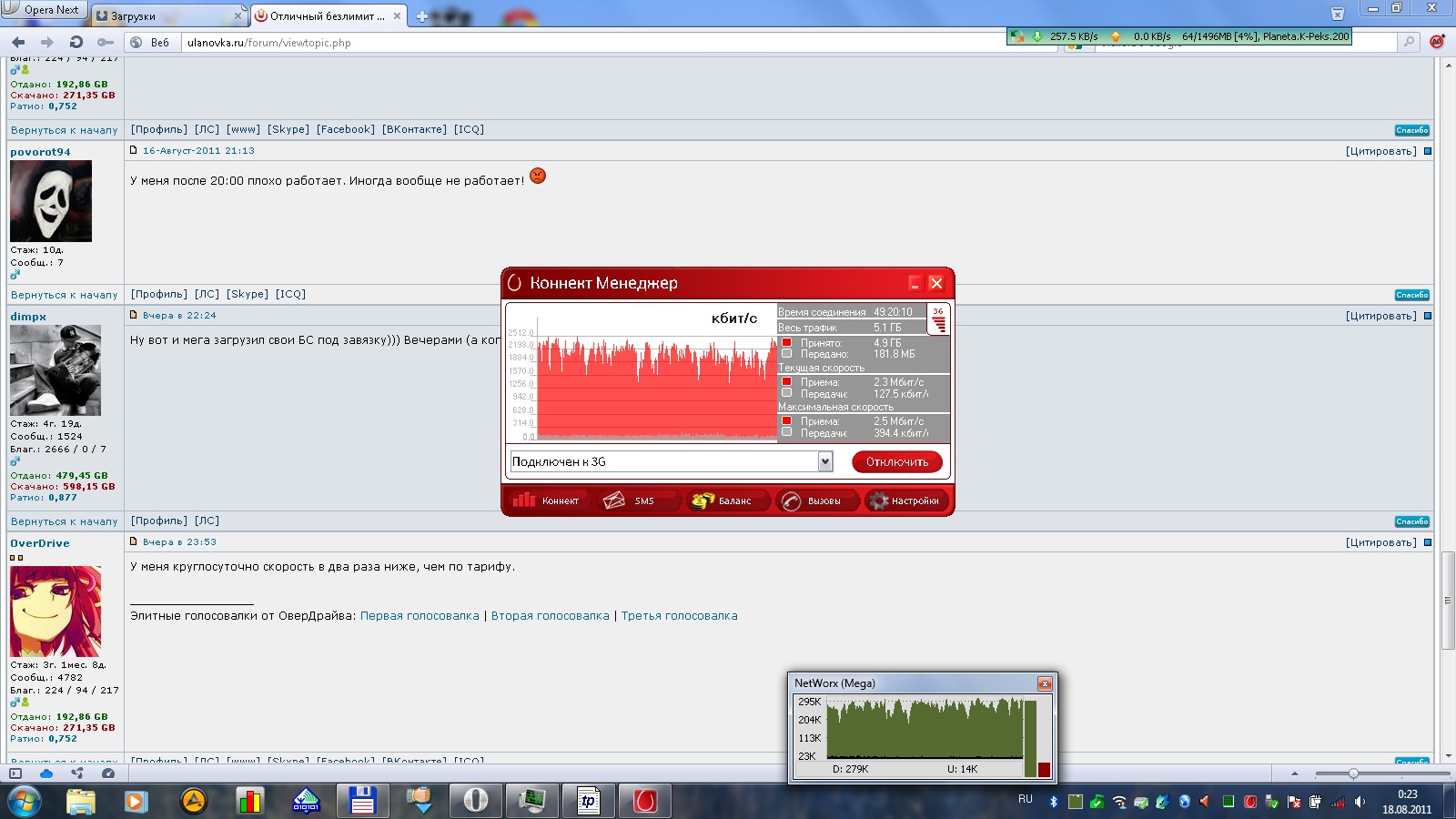This screenshot has height=819, width=1456.
Task: Check balance via the Баланс coins icon
Action: [723, 500]
